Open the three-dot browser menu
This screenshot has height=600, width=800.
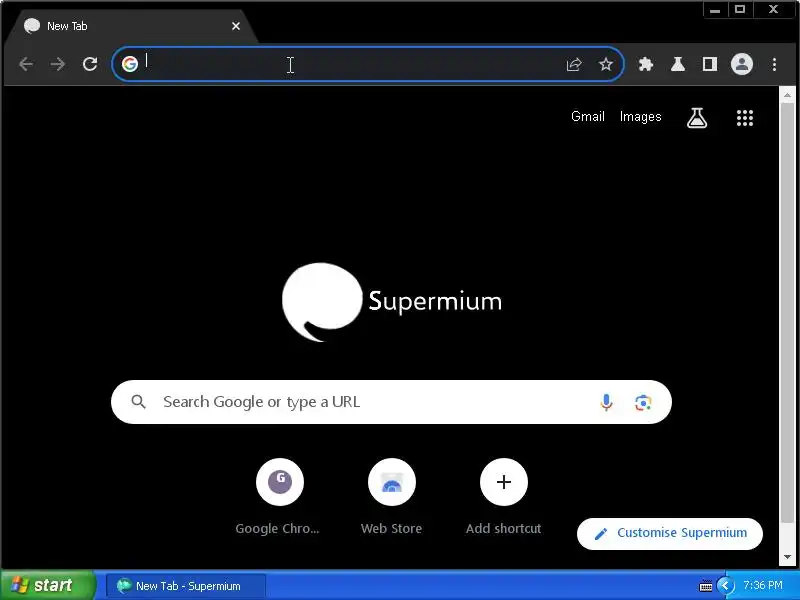click(x=774, y=64)
